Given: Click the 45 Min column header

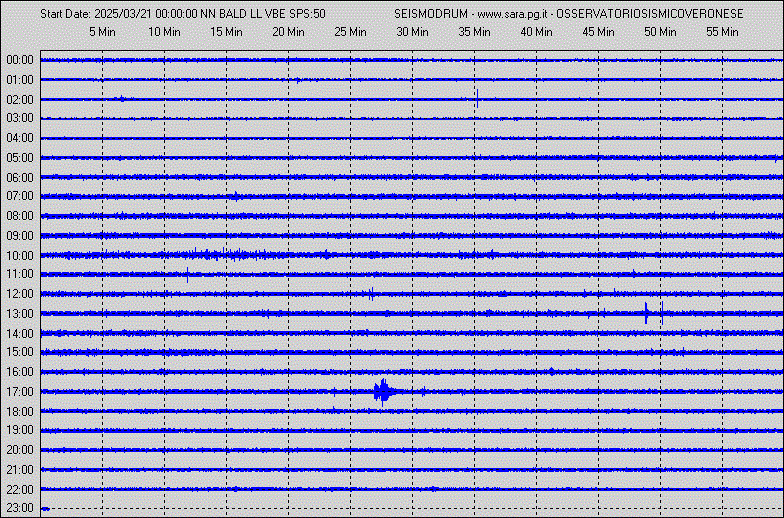Looking at the screenshot, I should pyautogui.click(x=598, y=32).
